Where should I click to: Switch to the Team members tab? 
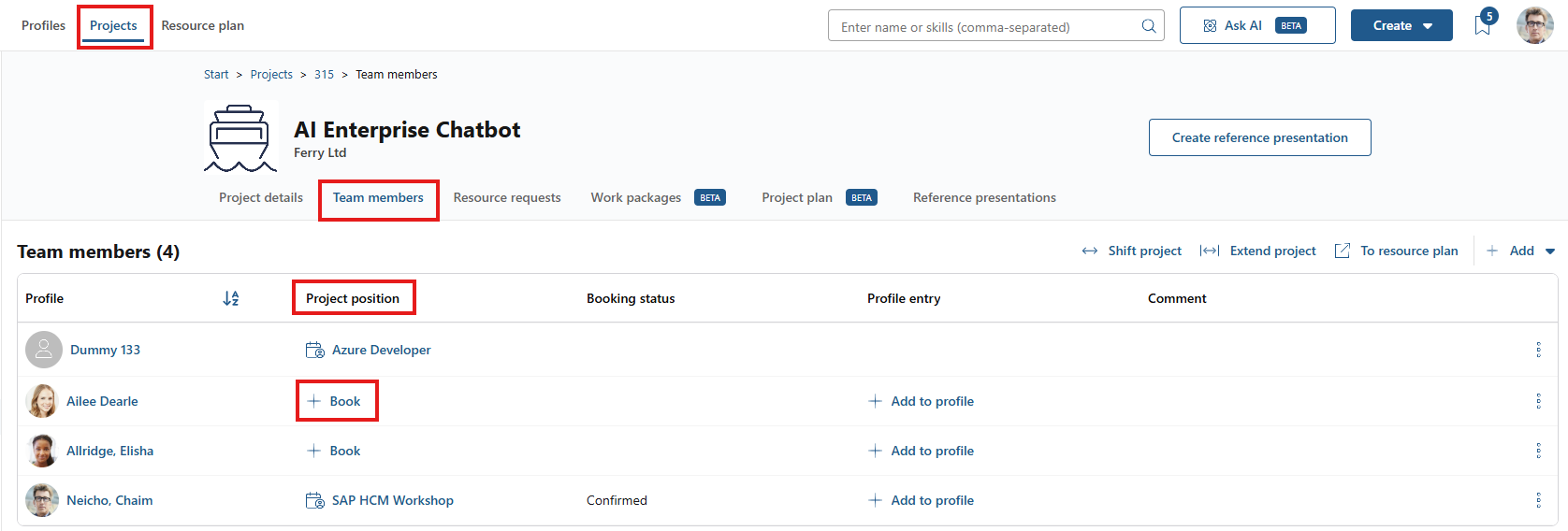(378, 197)
